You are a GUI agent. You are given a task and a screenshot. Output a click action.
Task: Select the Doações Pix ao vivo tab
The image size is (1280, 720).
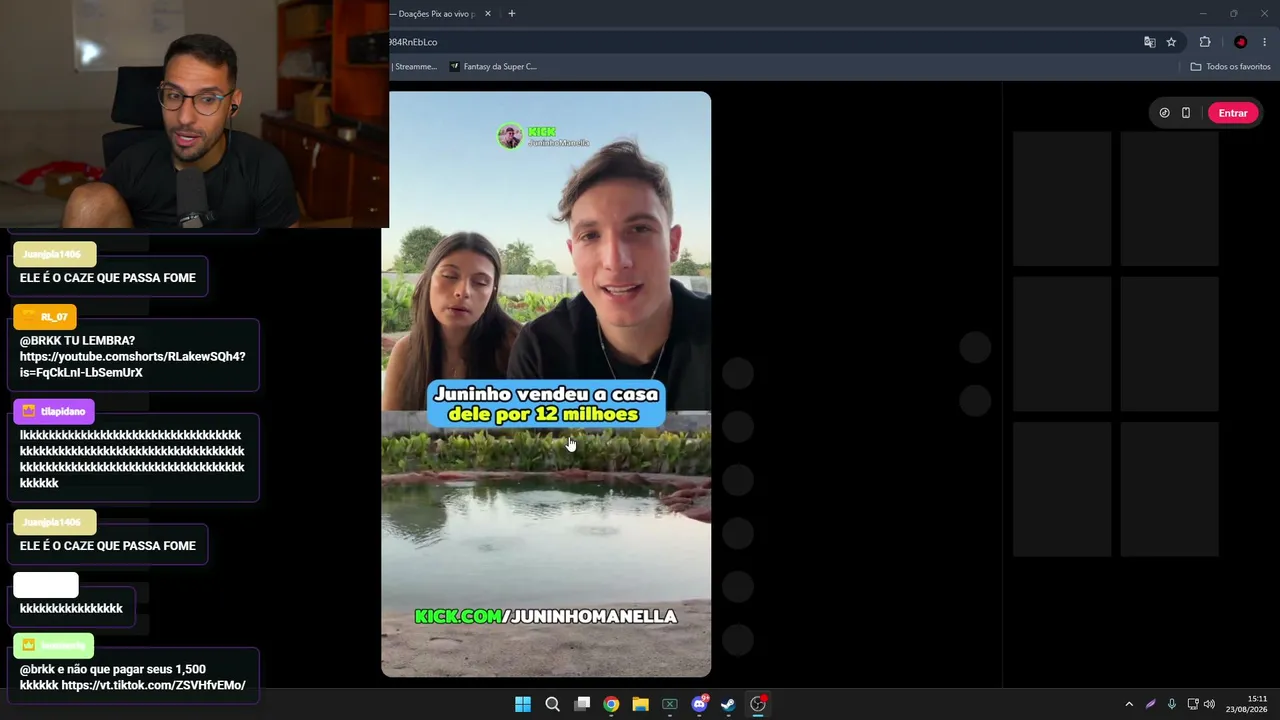click(436, 14)
